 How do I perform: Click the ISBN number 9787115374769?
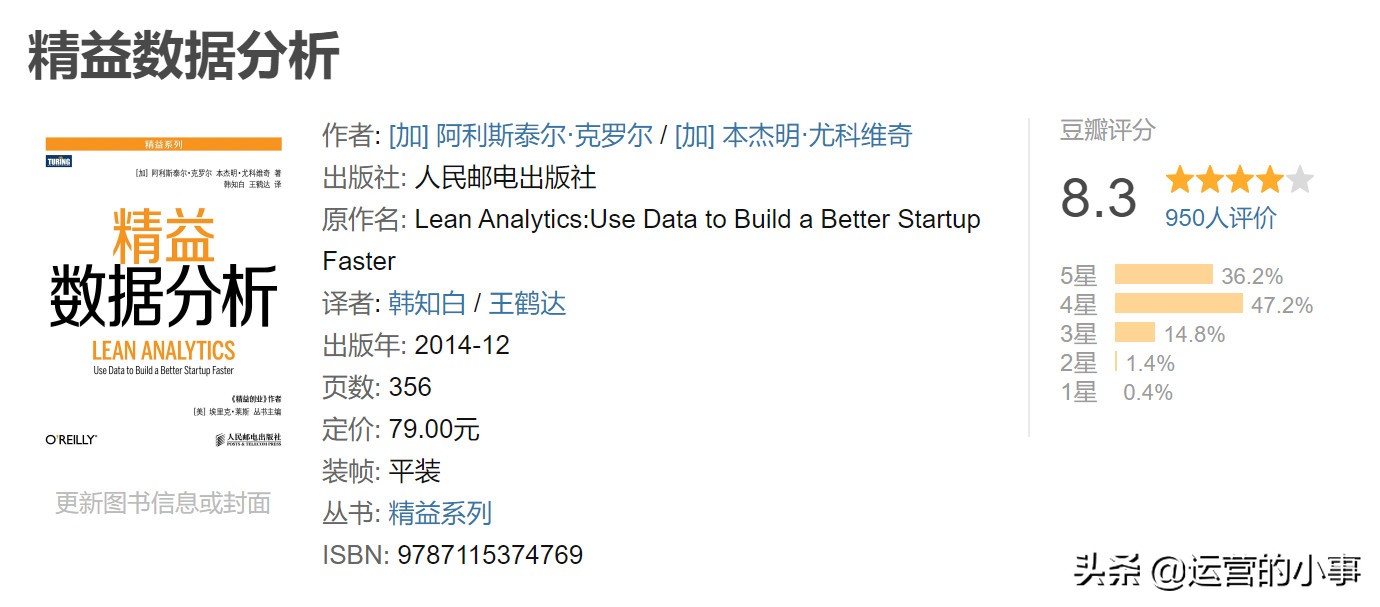click(x=490, y=555)
